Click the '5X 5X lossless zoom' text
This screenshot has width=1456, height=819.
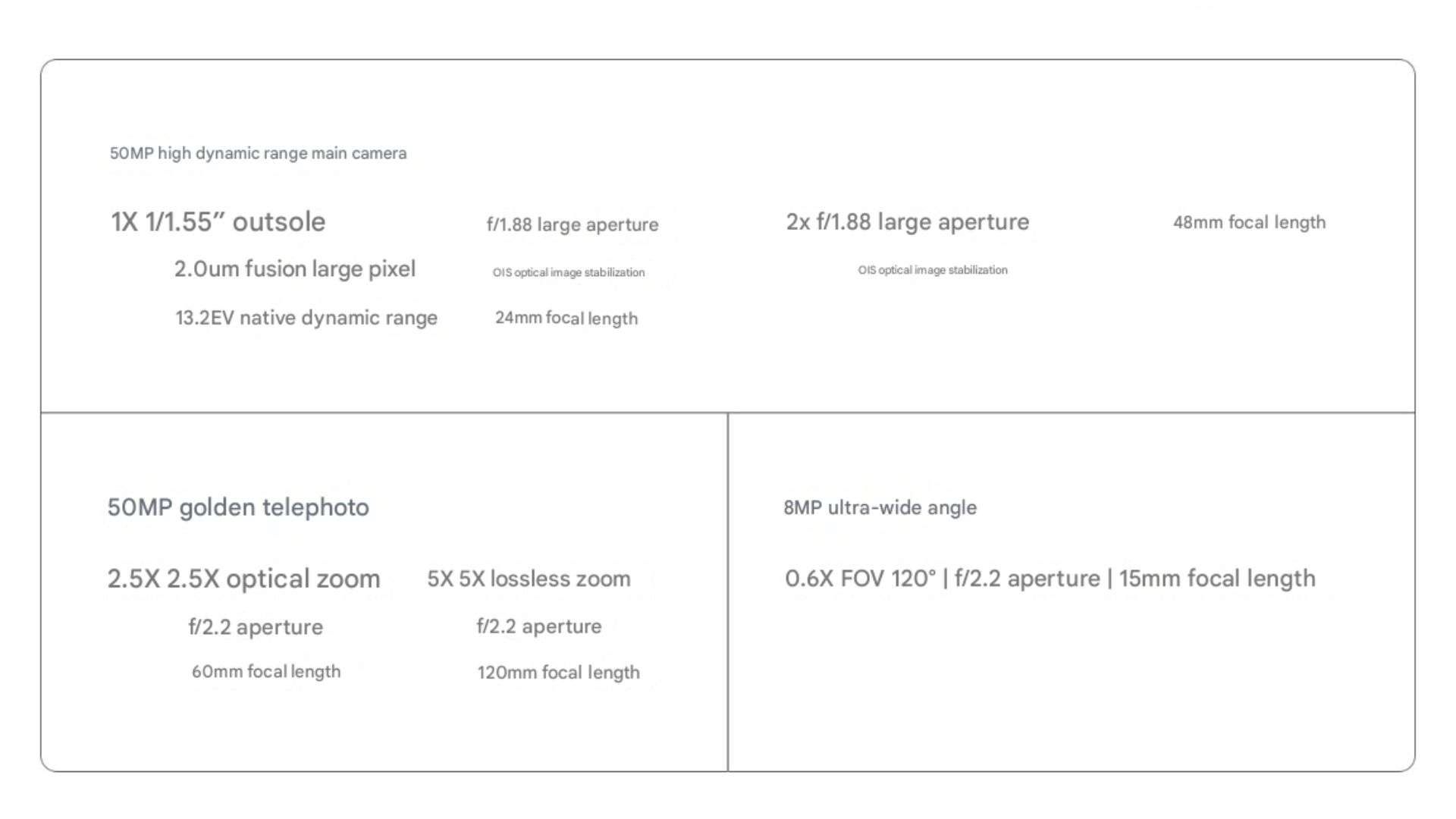point(529,579)
